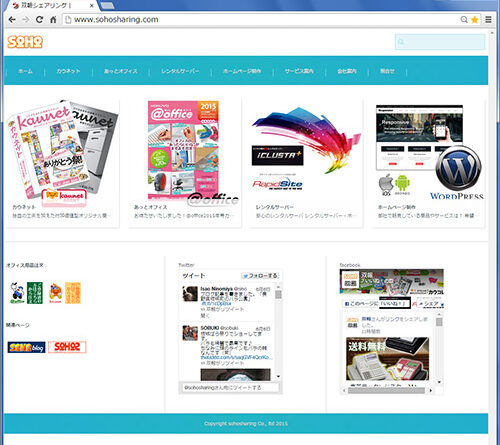This screenshot has width=500, height=445.
Task: Open the SOHO blog banner
Action: 26,347
